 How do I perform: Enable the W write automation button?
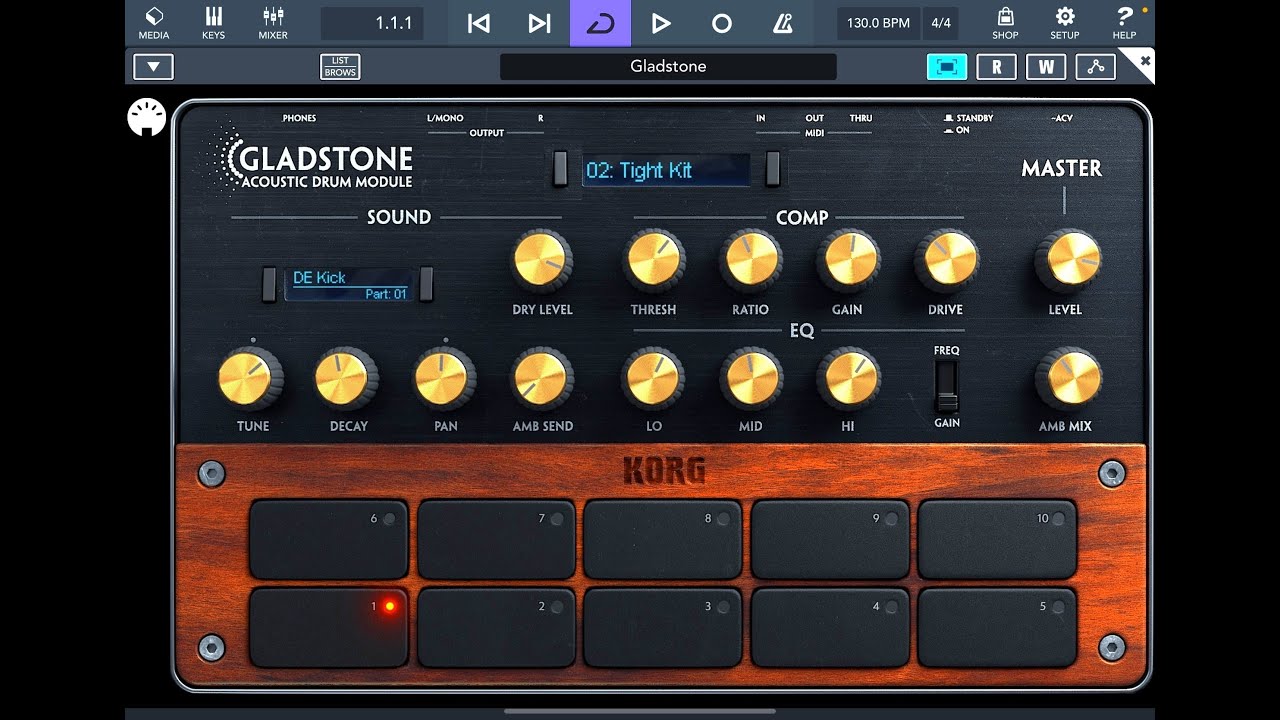pyautogui.click(x=1046, y=67)
